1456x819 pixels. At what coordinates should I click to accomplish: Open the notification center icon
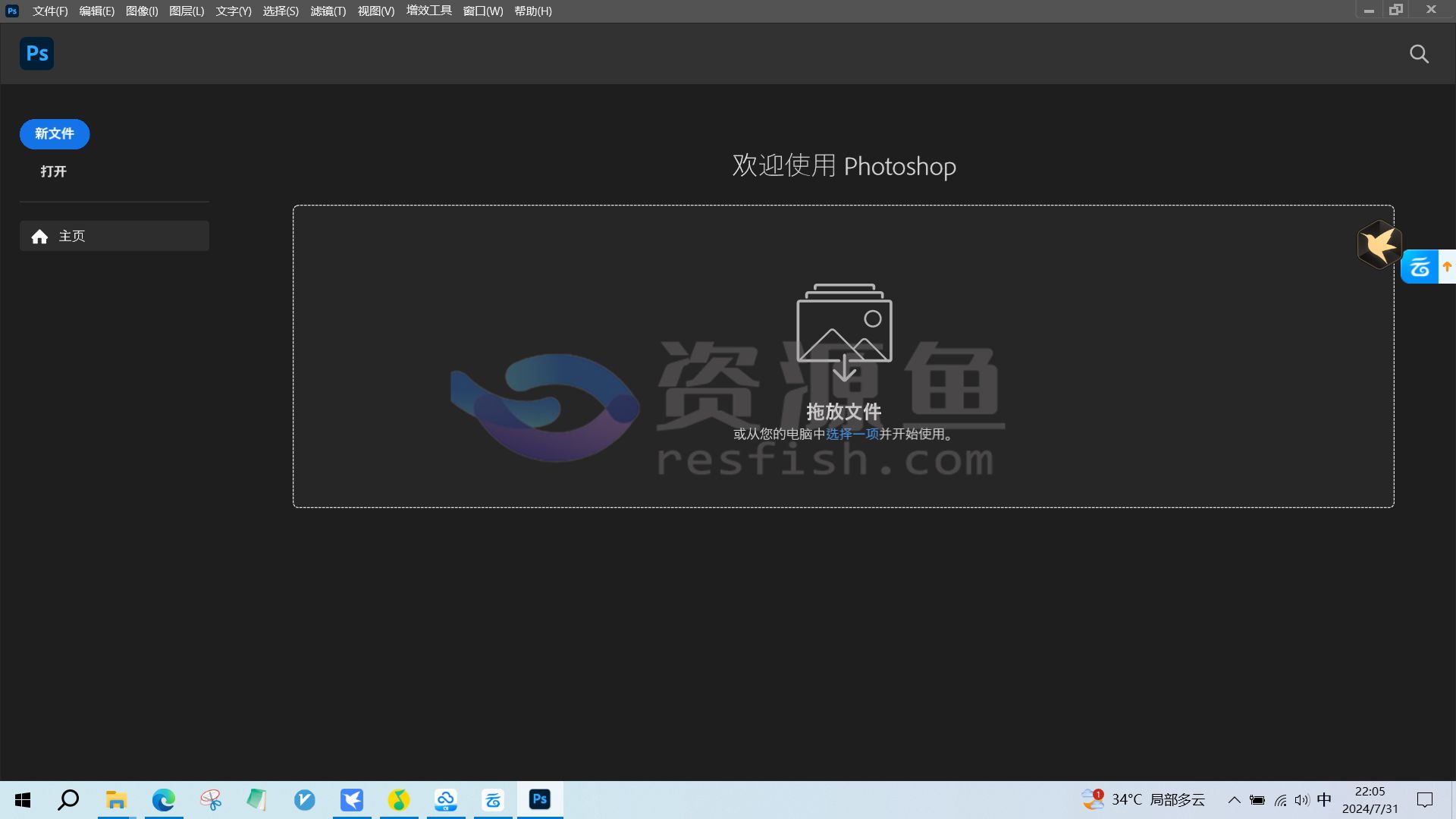coord(1425,800)
